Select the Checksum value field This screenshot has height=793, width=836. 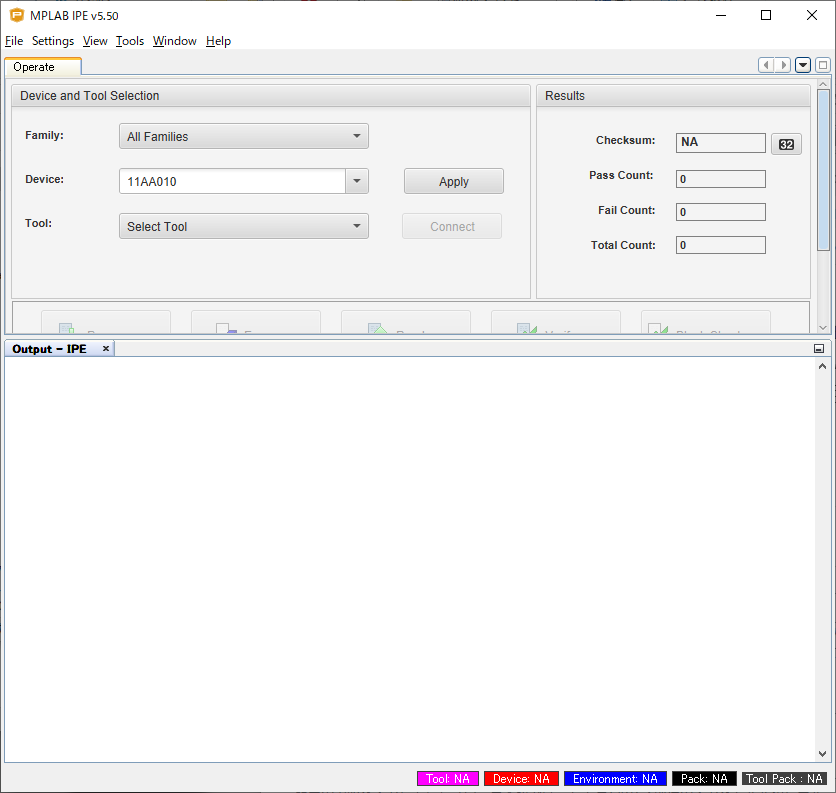pyautogui.click(x=721, y=142)
